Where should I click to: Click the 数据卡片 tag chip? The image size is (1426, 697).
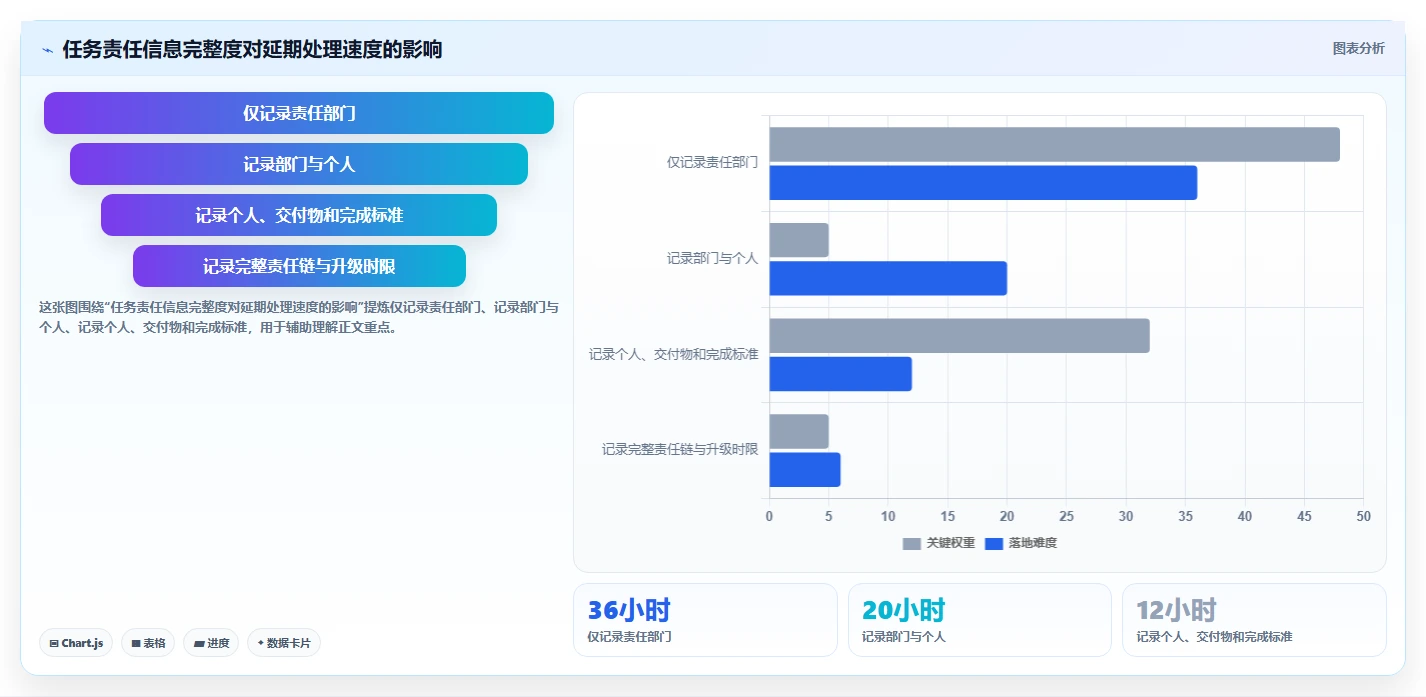coord(284,643)
